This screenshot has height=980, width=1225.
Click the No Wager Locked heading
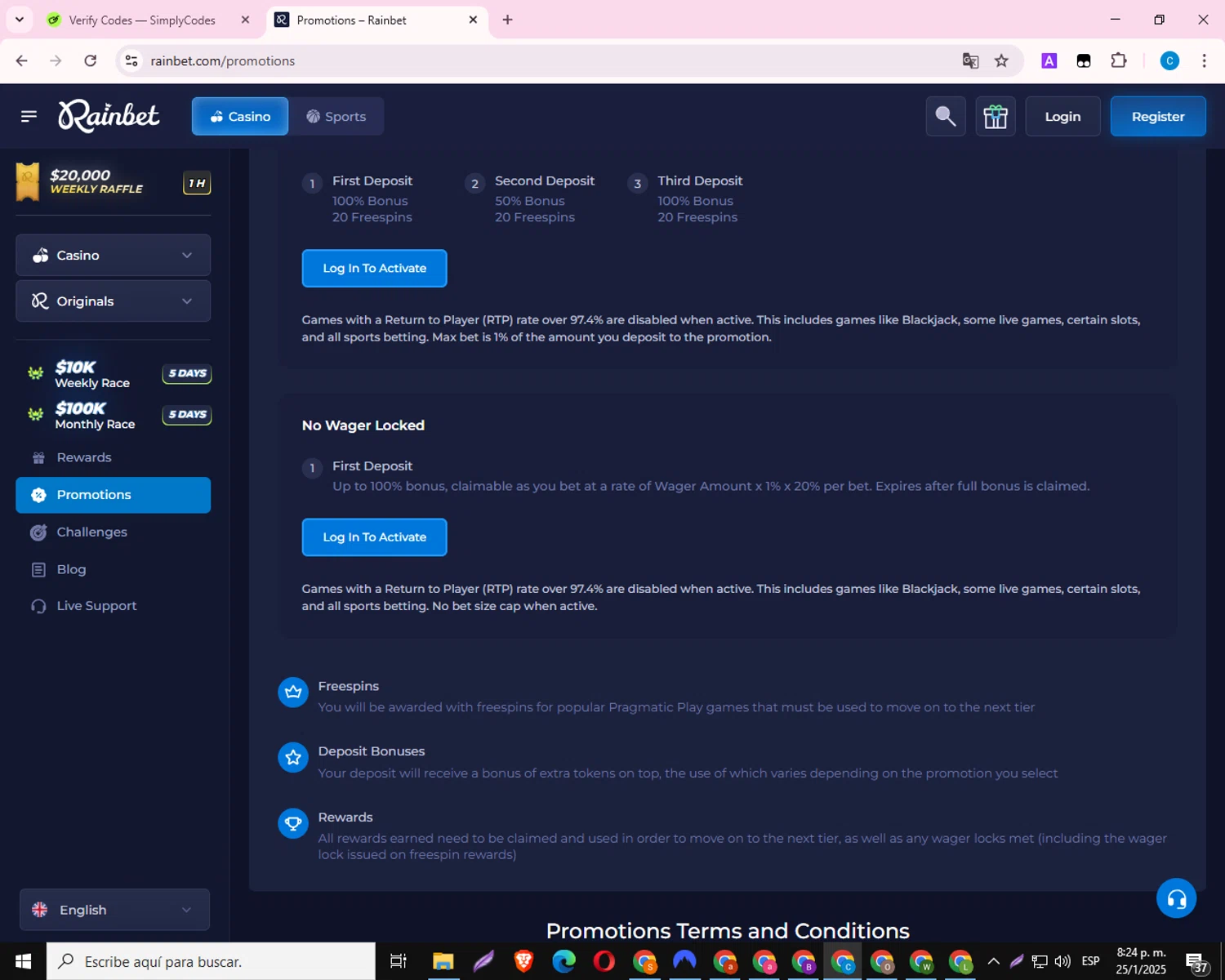tap(363, 425)
